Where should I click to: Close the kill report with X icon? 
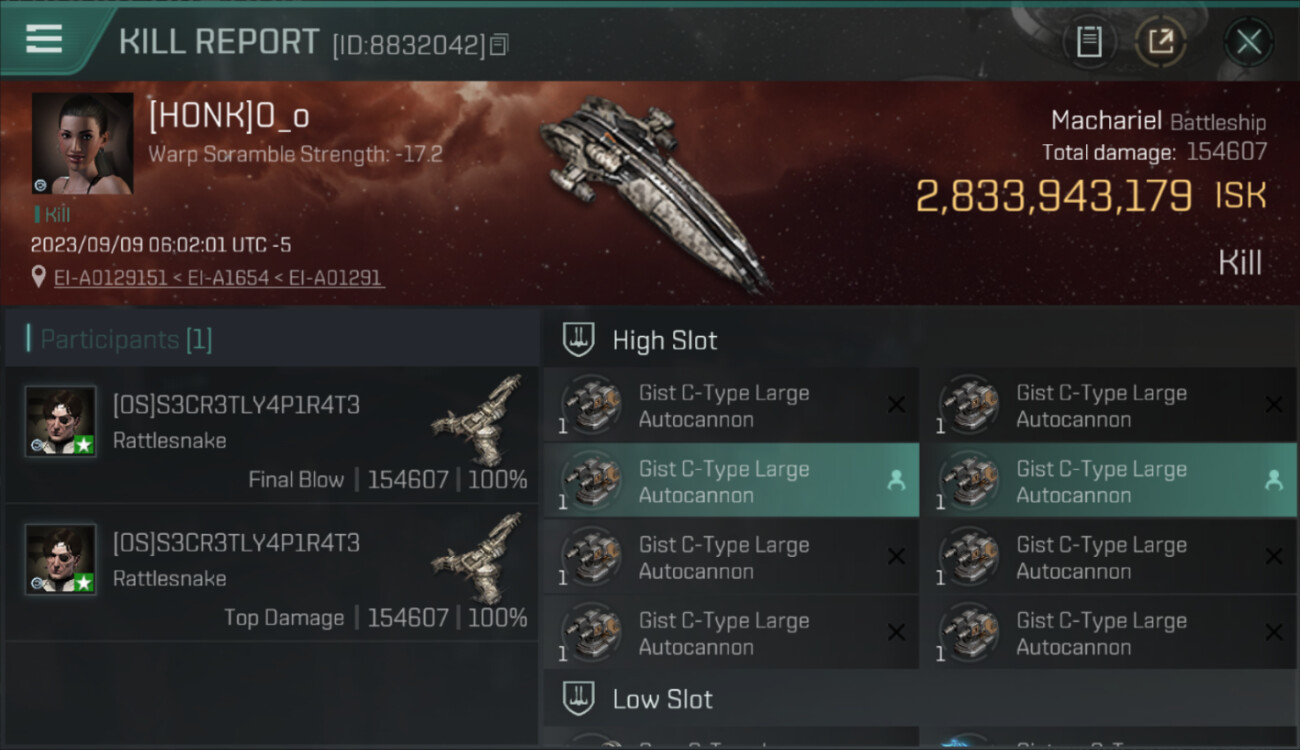tap(1248, 42)
